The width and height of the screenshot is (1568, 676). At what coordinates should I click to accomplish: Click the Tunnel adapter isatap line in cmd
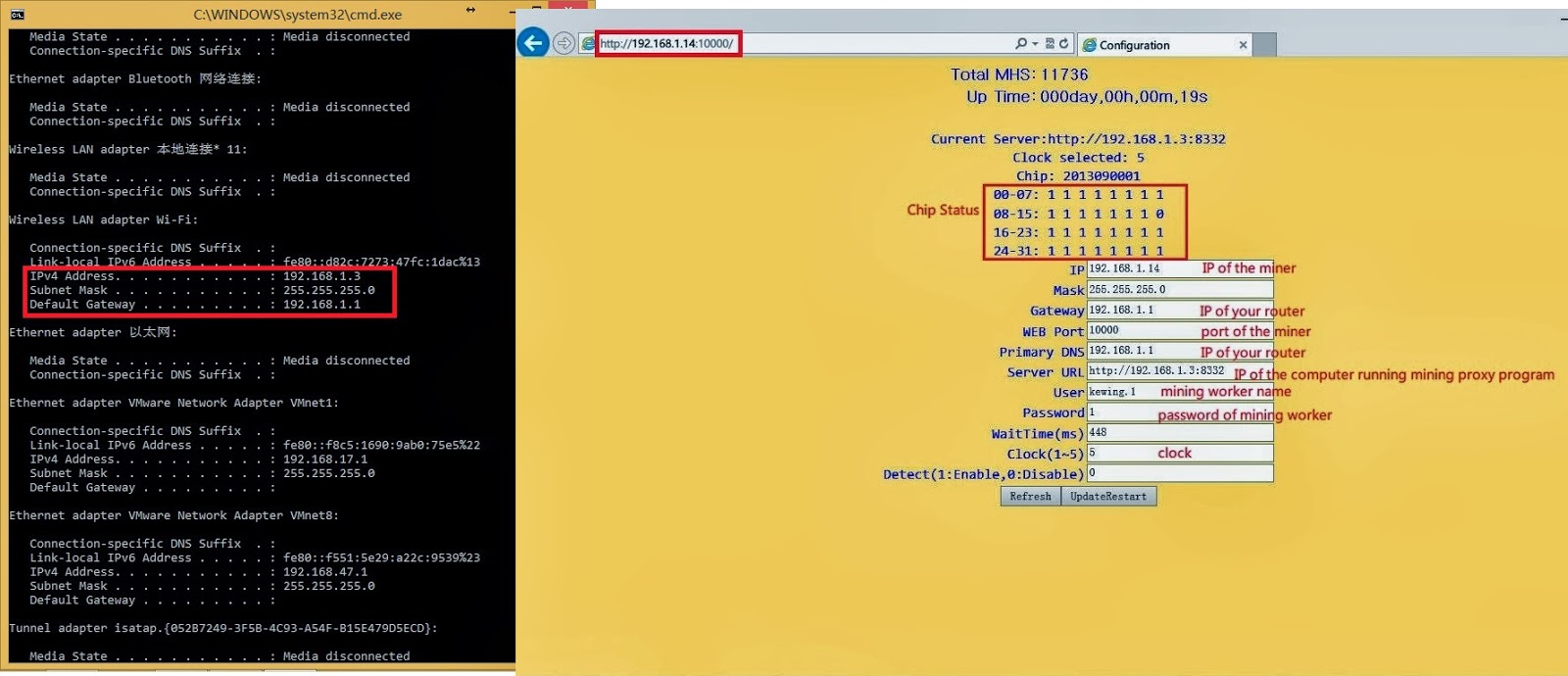223,628
